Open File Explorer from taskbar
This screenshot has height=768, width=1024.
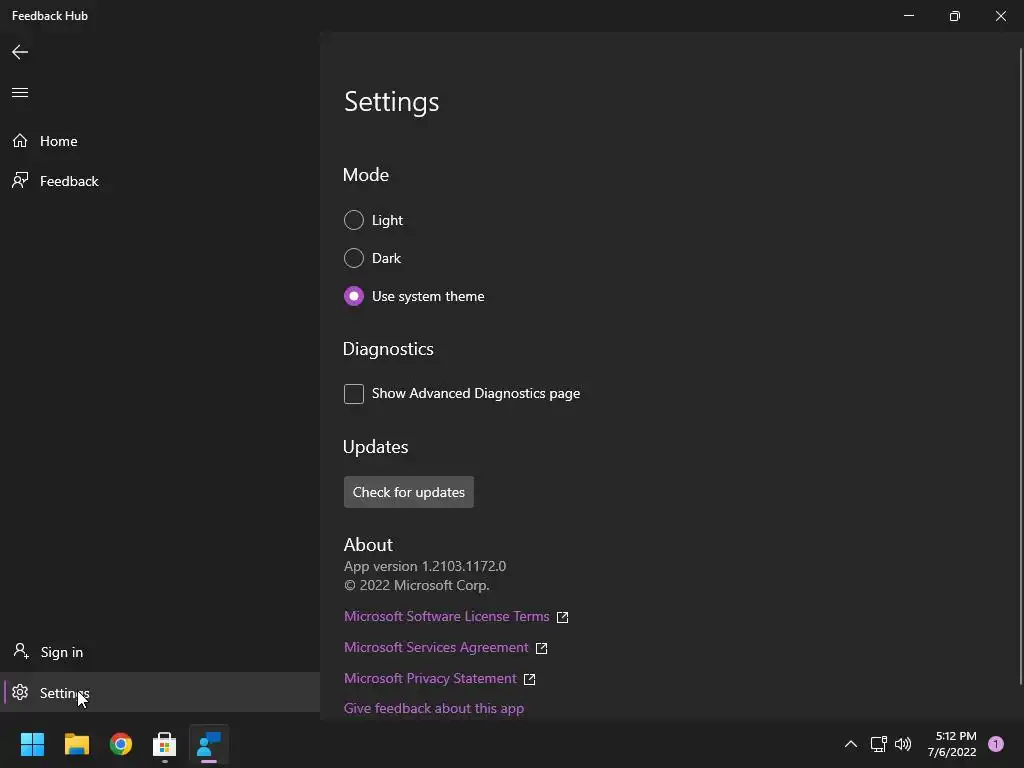click(x=76, y=744)
